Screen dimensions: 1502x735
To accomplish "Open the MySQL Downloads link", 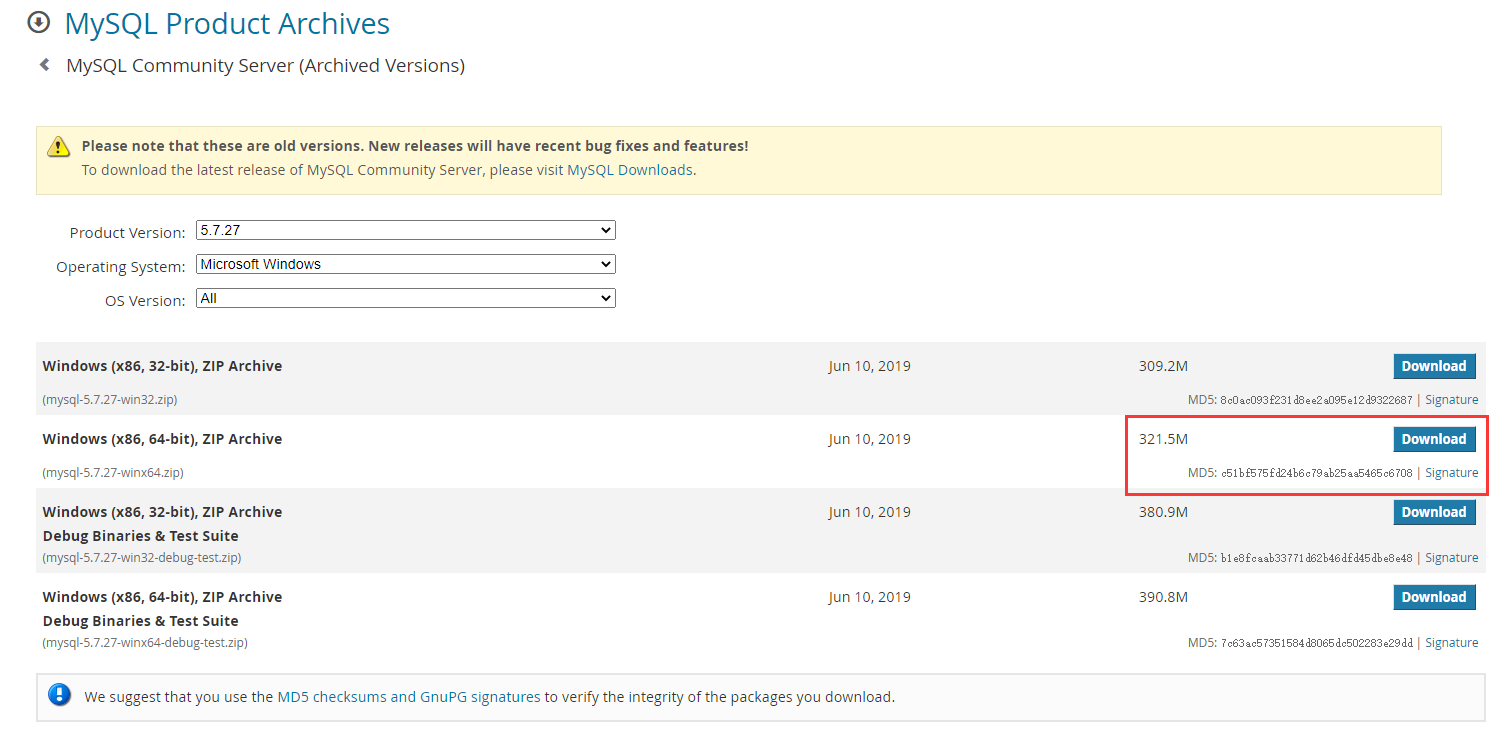I will click(629, 170).
